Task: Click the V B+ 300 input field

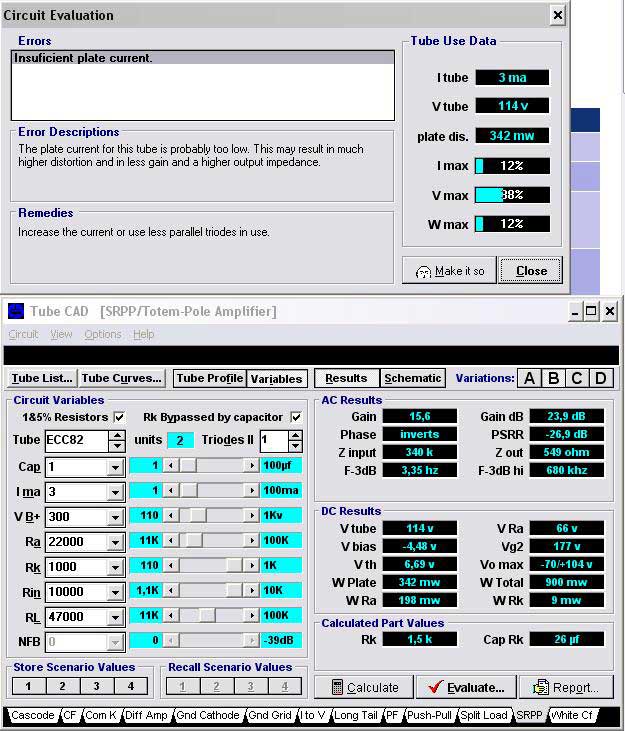Action: click(x=76, y=517)
